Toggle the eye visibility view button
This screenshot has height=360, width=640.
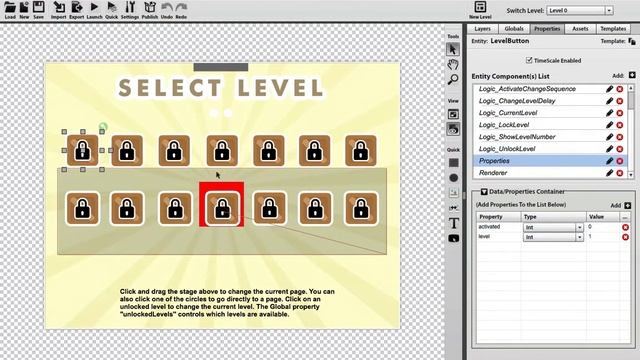point(453,129)
